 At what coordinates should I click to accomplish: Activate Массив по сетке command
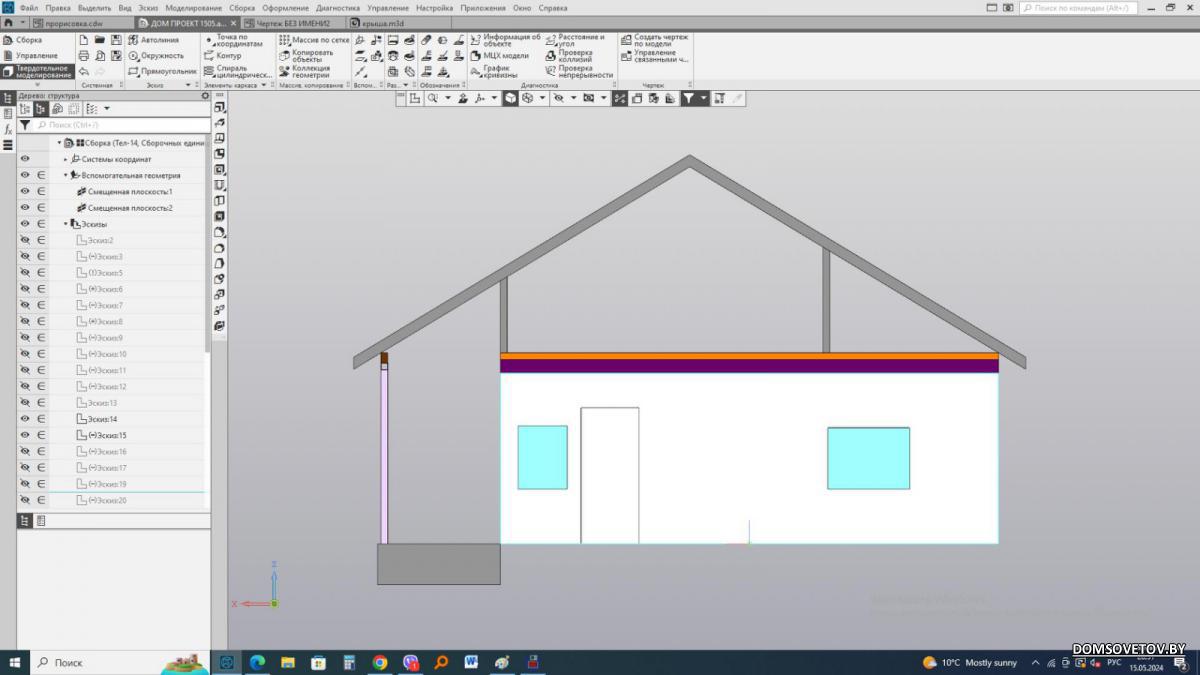pos(314,40)
